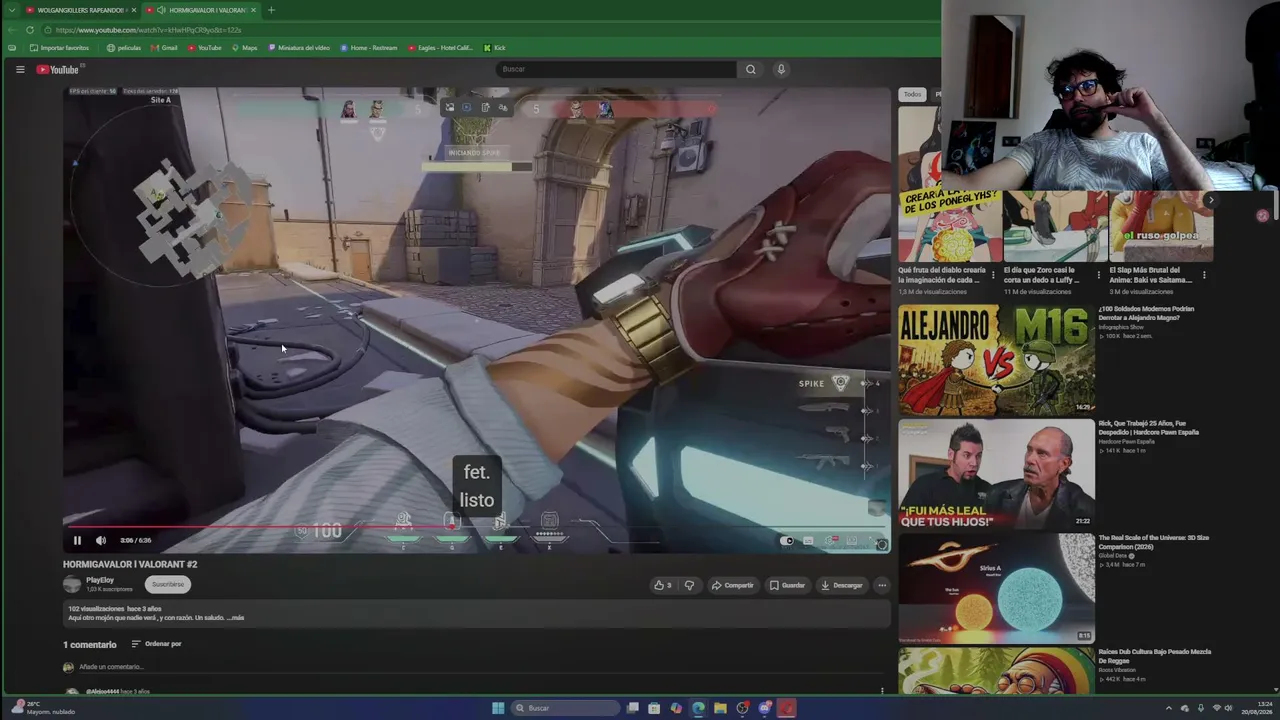The width and height of the screenshot is (1280, 720).
Task: Open the Miniatura del vídeo bookmark
Action: click(299, 48)
